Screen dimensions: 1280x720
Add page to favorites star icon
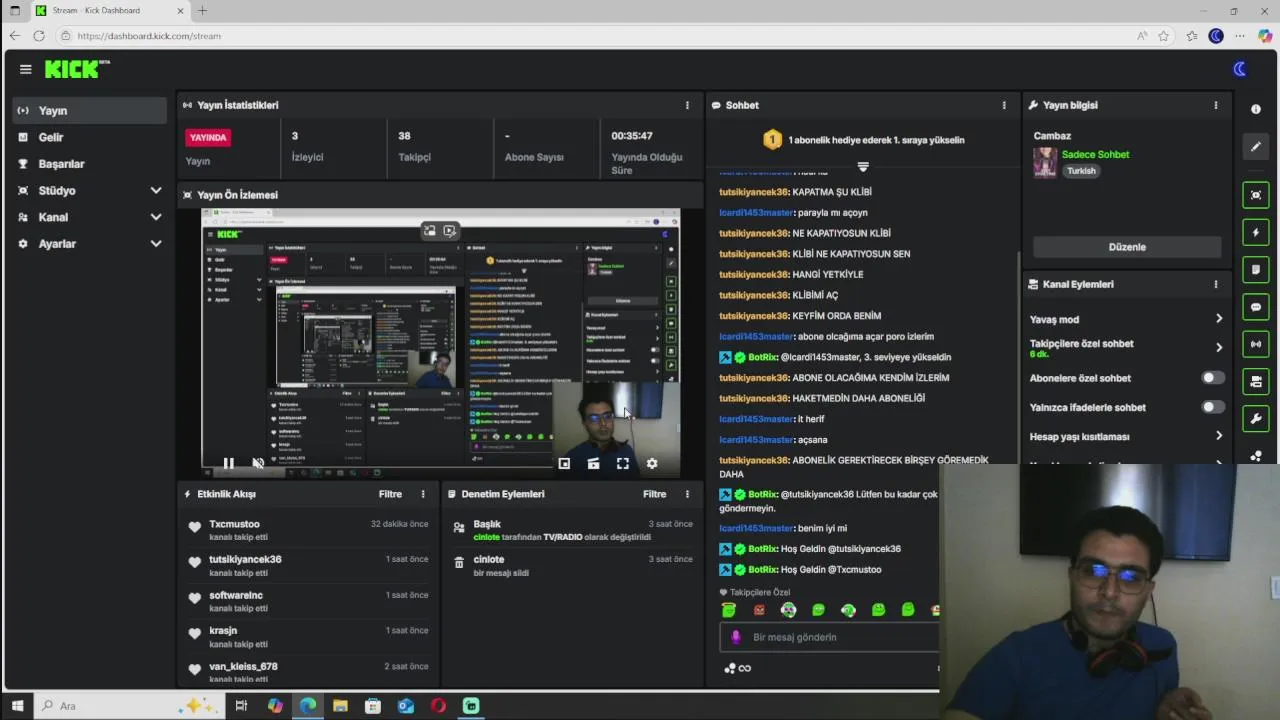[1164, 36]
